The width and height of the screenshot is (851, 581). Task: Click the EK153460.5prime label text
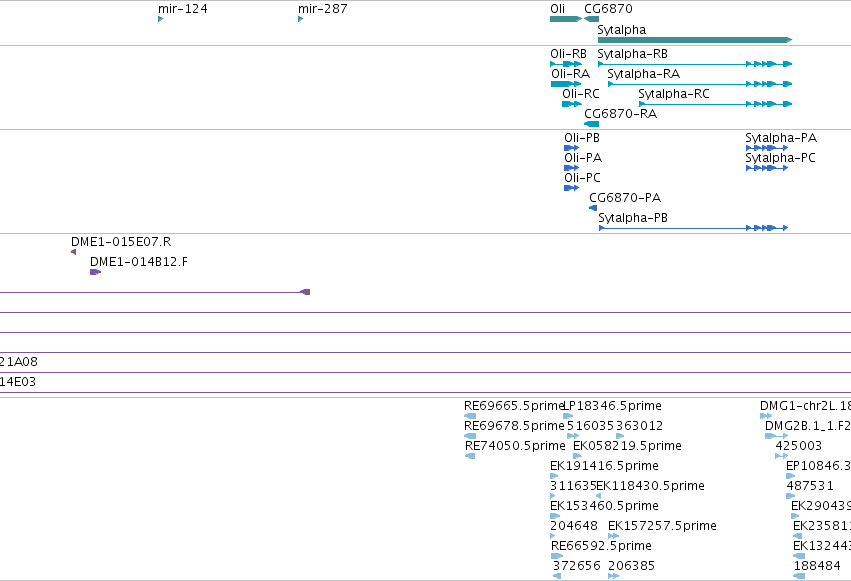coord(605,506)
